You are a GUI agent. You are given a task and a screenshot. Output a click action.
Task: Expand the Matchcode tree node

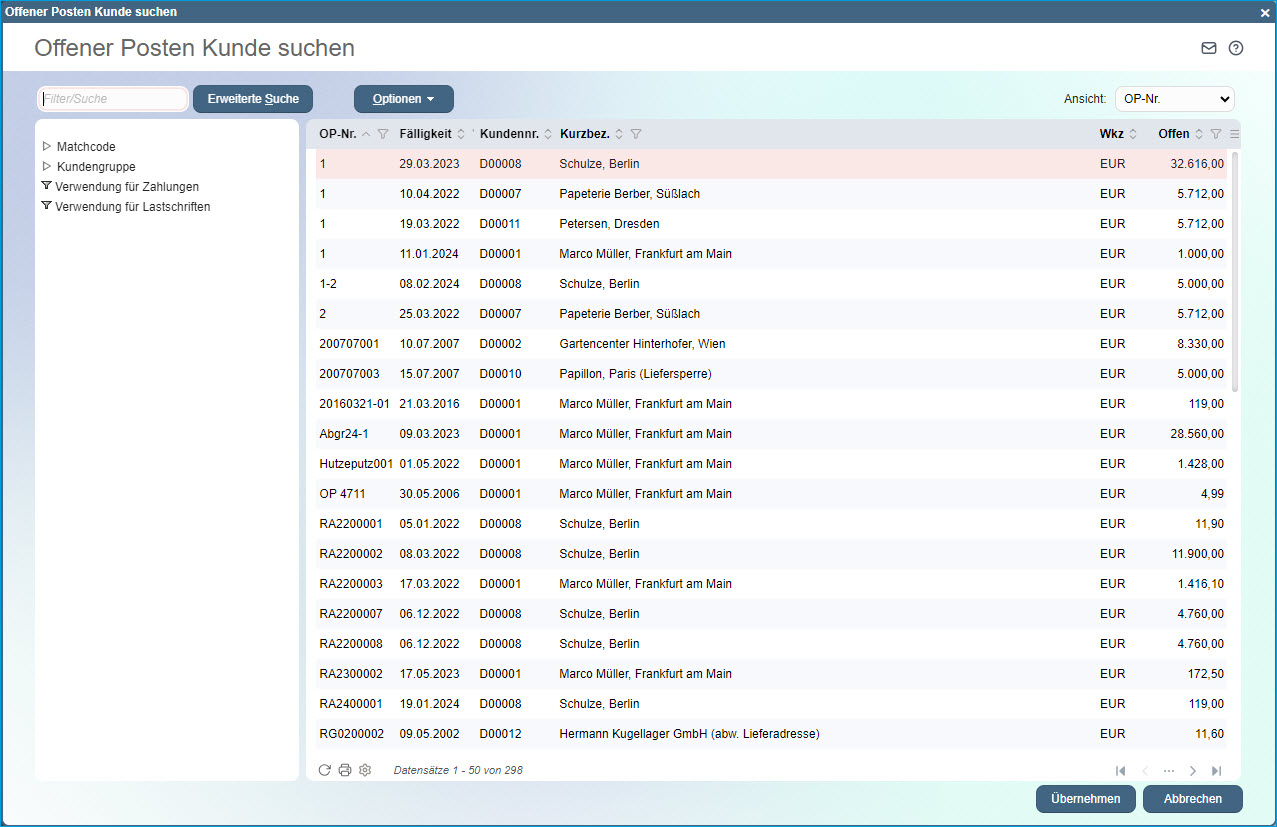[46, 147]
